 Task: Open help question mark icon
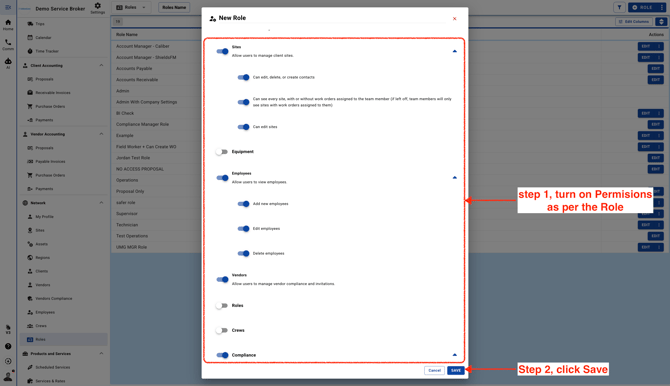coord(8,346)
